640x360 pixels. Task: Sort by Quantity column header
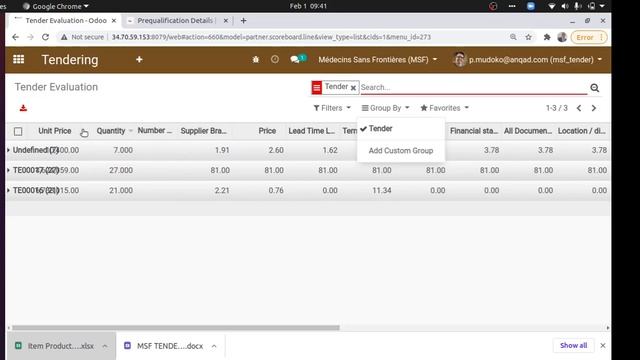coord(111,131)
